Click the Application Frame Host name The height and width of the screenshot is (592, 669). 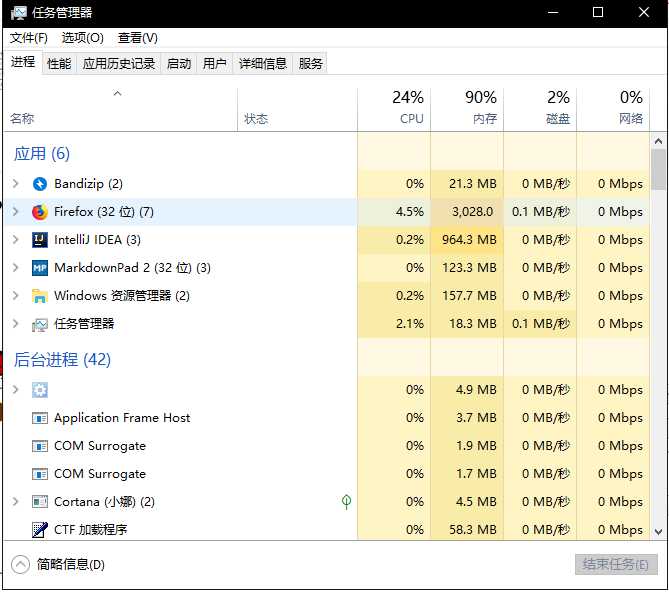pyautogui.click(x=122, y=418)
